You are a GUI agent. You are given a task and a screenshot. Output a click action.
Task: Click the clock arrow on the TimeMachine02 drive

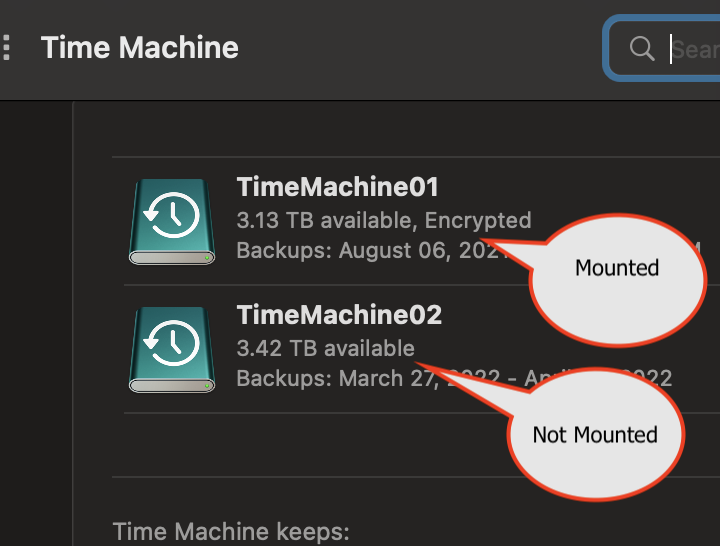coord(172,343)
